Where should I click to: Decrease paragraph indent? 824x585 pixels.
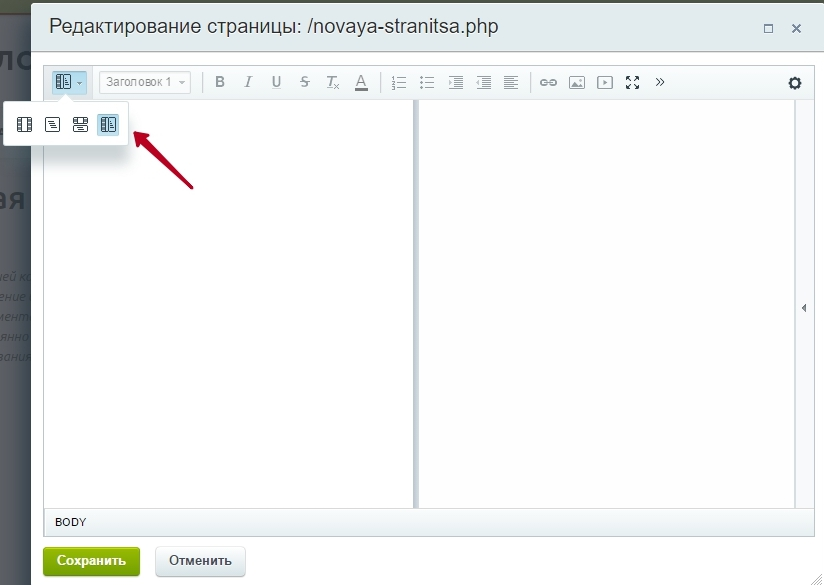click(x=483, y=83)
